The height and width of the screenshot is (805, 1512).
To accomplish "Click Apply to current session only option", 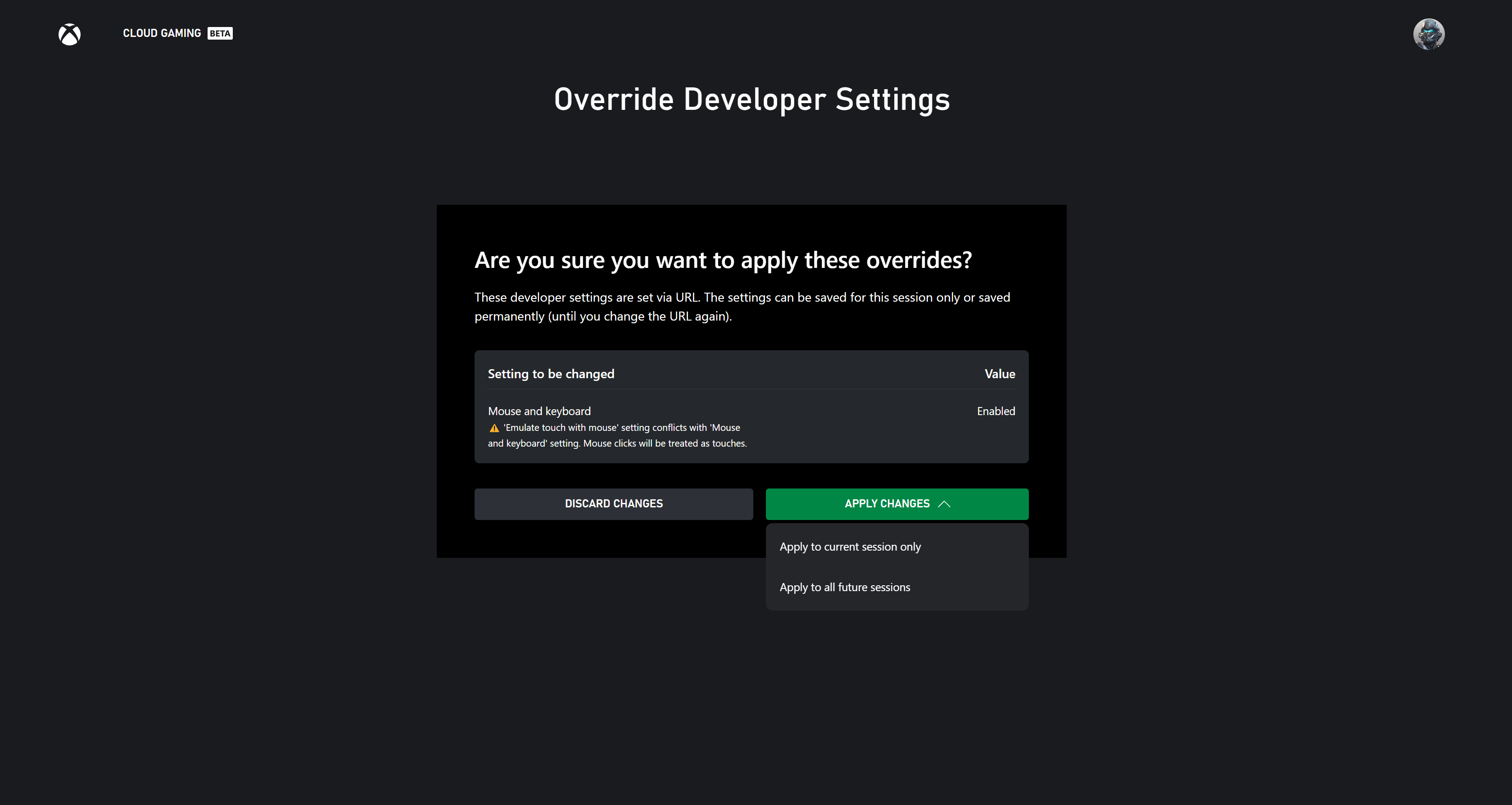I will click(x=850, y=546).
